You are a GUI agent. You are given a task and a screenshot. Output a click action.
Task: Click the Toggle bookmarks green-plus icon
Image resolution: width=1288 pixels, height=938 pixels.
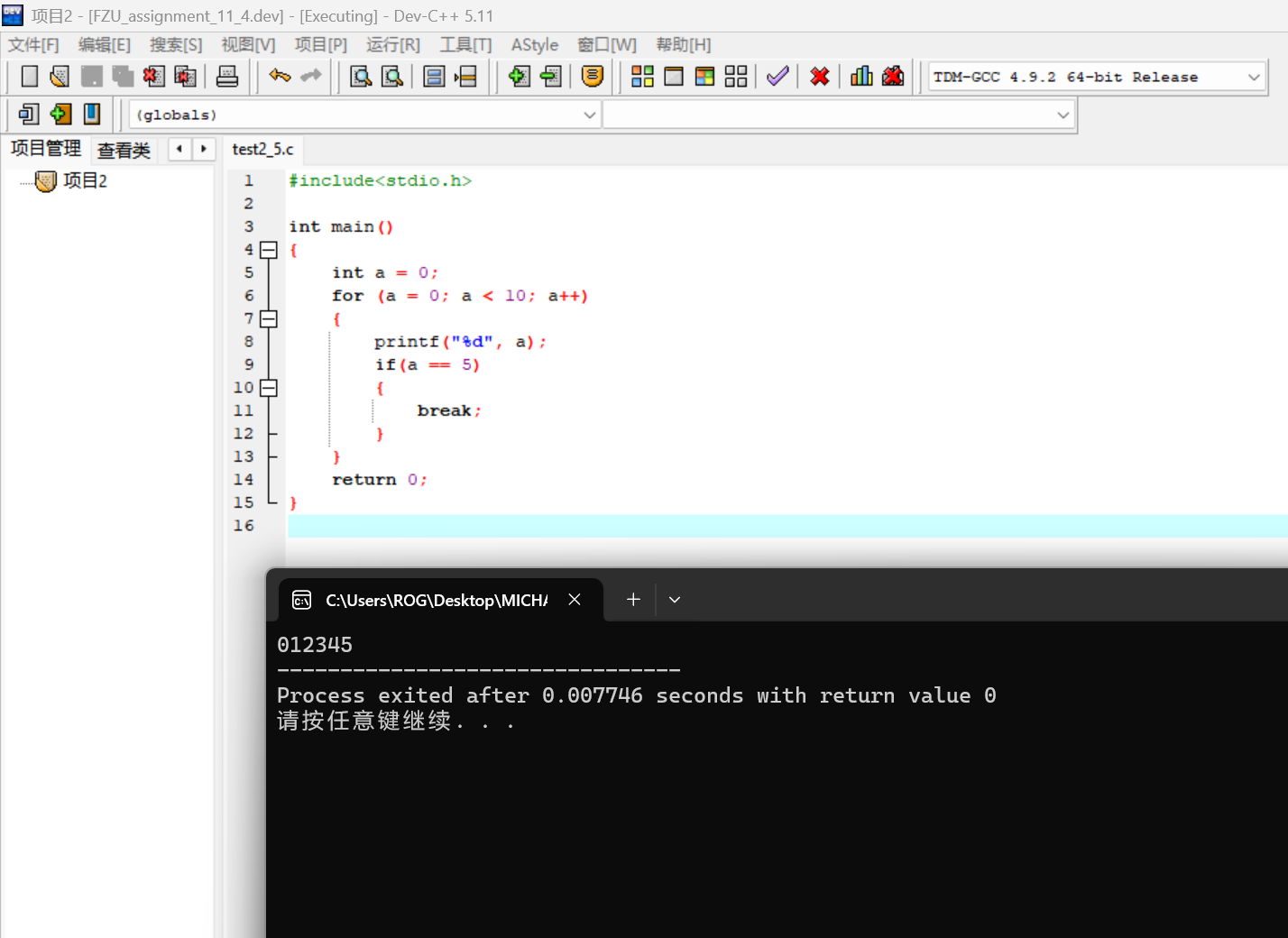tap(60, 114)
